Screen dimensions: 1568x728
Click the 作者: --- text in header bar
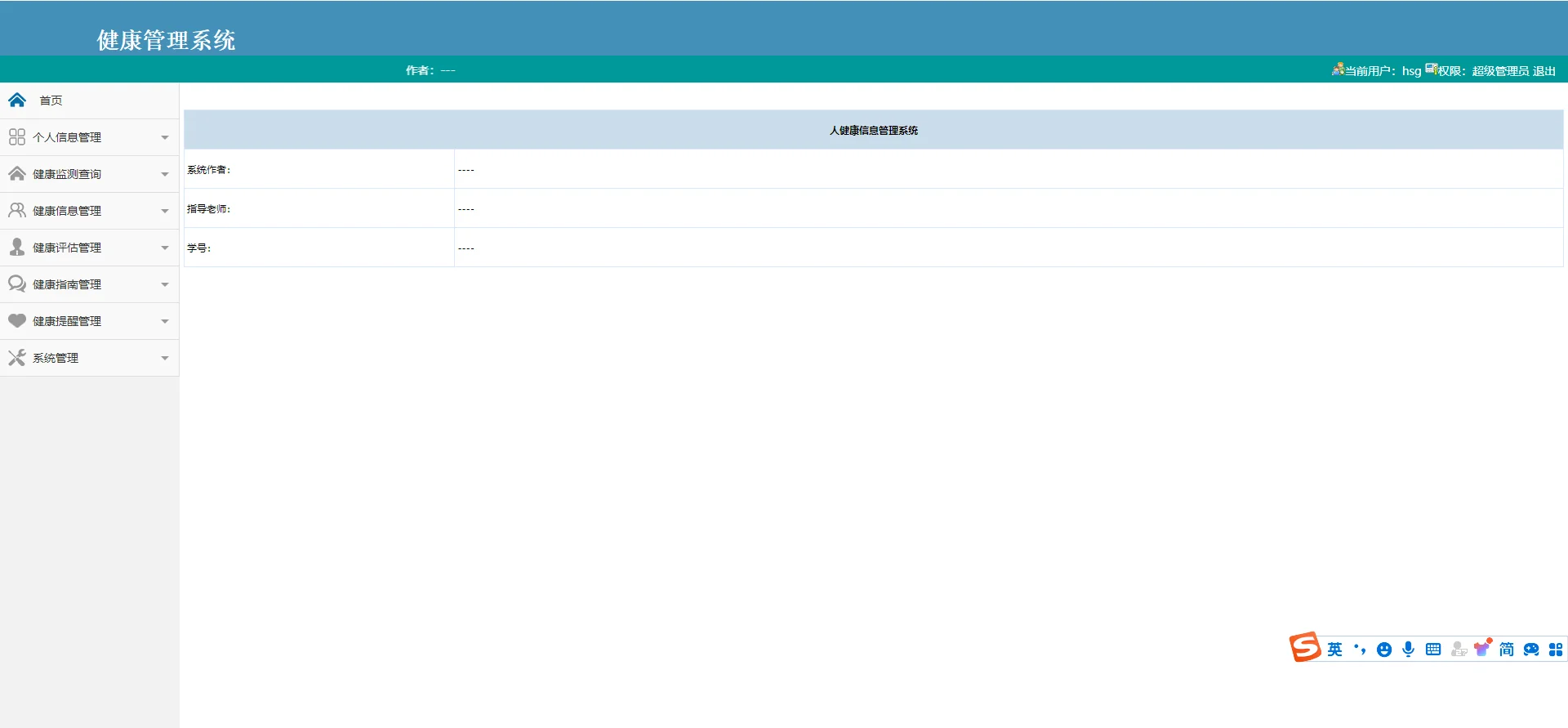pos(430,70)
